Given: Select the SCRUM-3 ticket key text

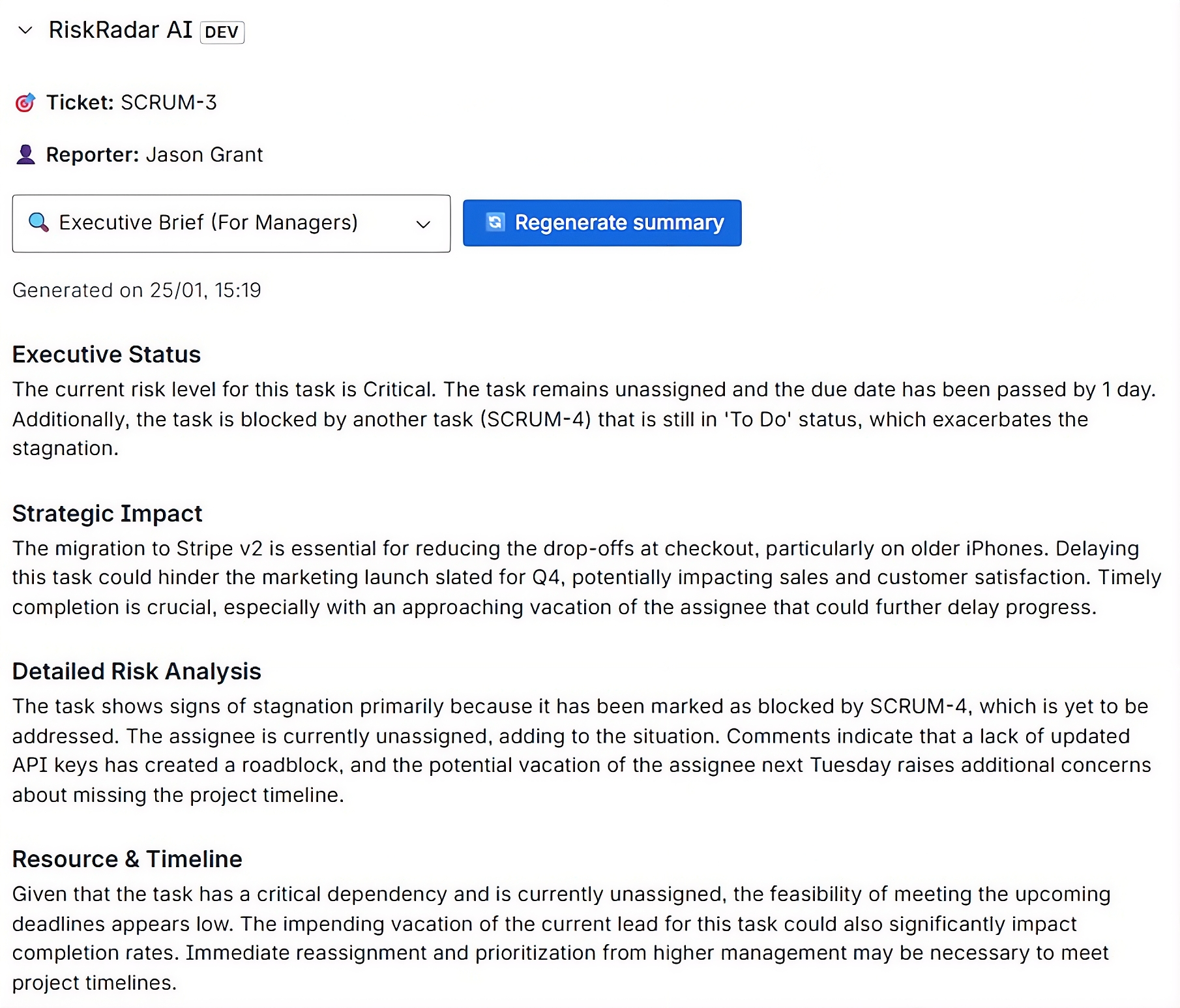Looking at the screenshot, I should point(169,102).
